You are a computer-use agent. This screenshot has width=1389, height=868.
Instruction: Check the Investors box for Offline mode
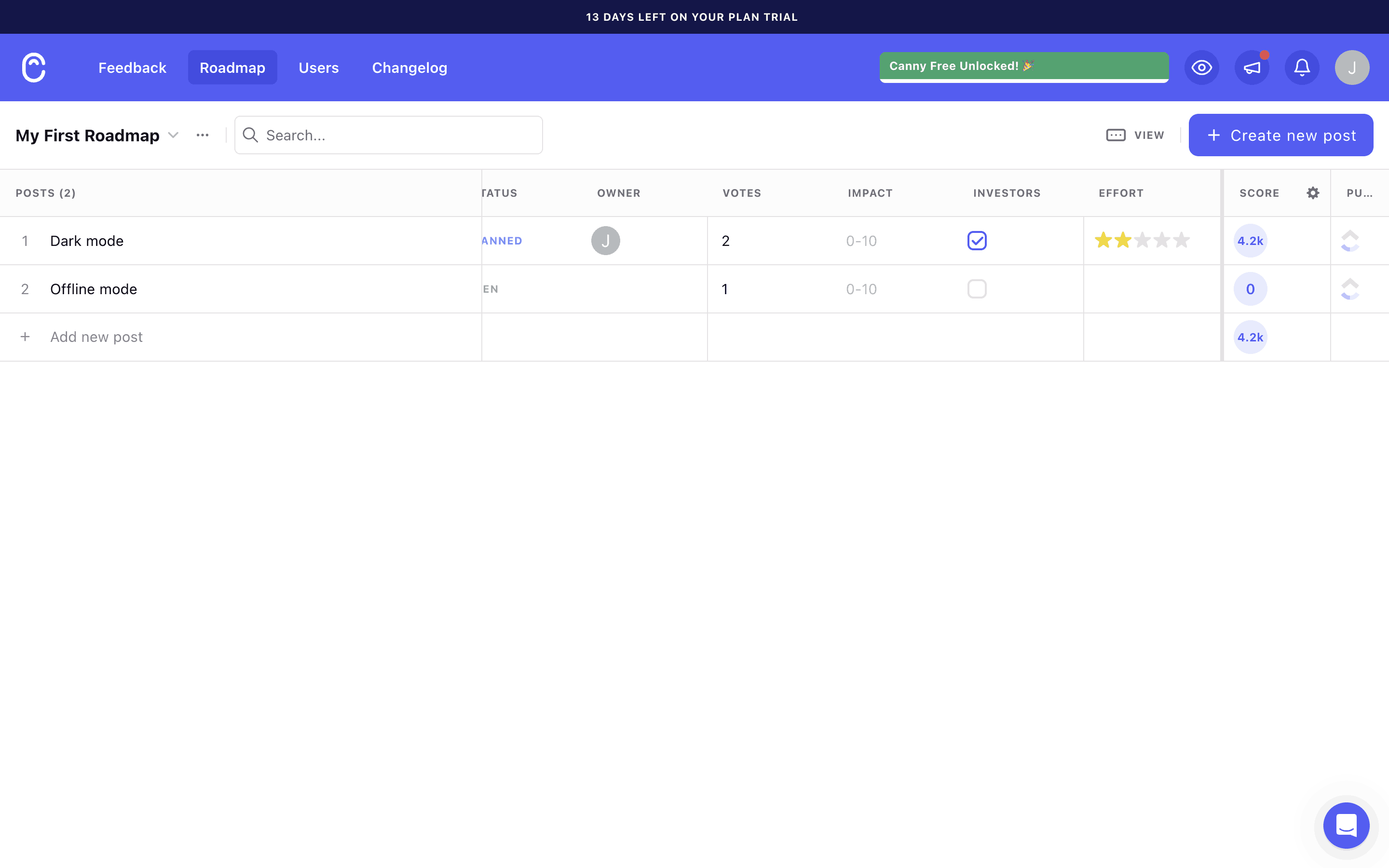(977, 289)
